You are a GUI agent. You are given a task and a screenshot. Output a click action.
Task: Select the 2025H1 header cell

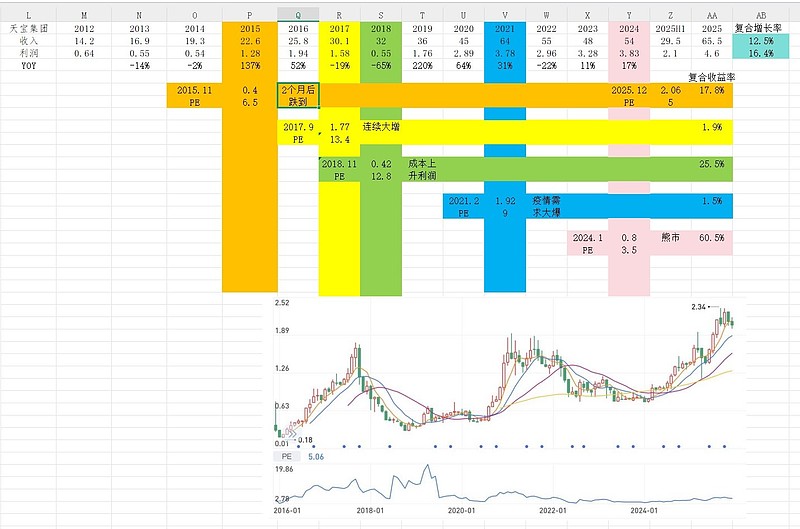[x=670, y=29]
